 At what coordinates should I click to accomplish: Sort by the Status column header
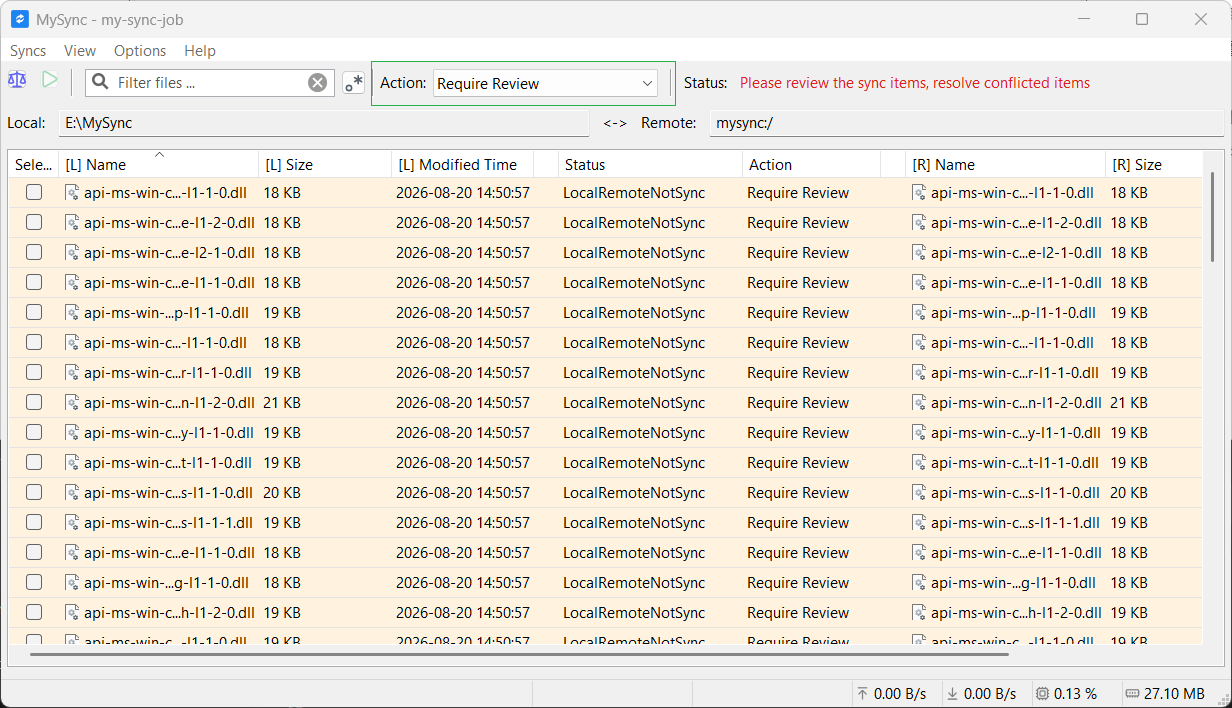[650, 165]
